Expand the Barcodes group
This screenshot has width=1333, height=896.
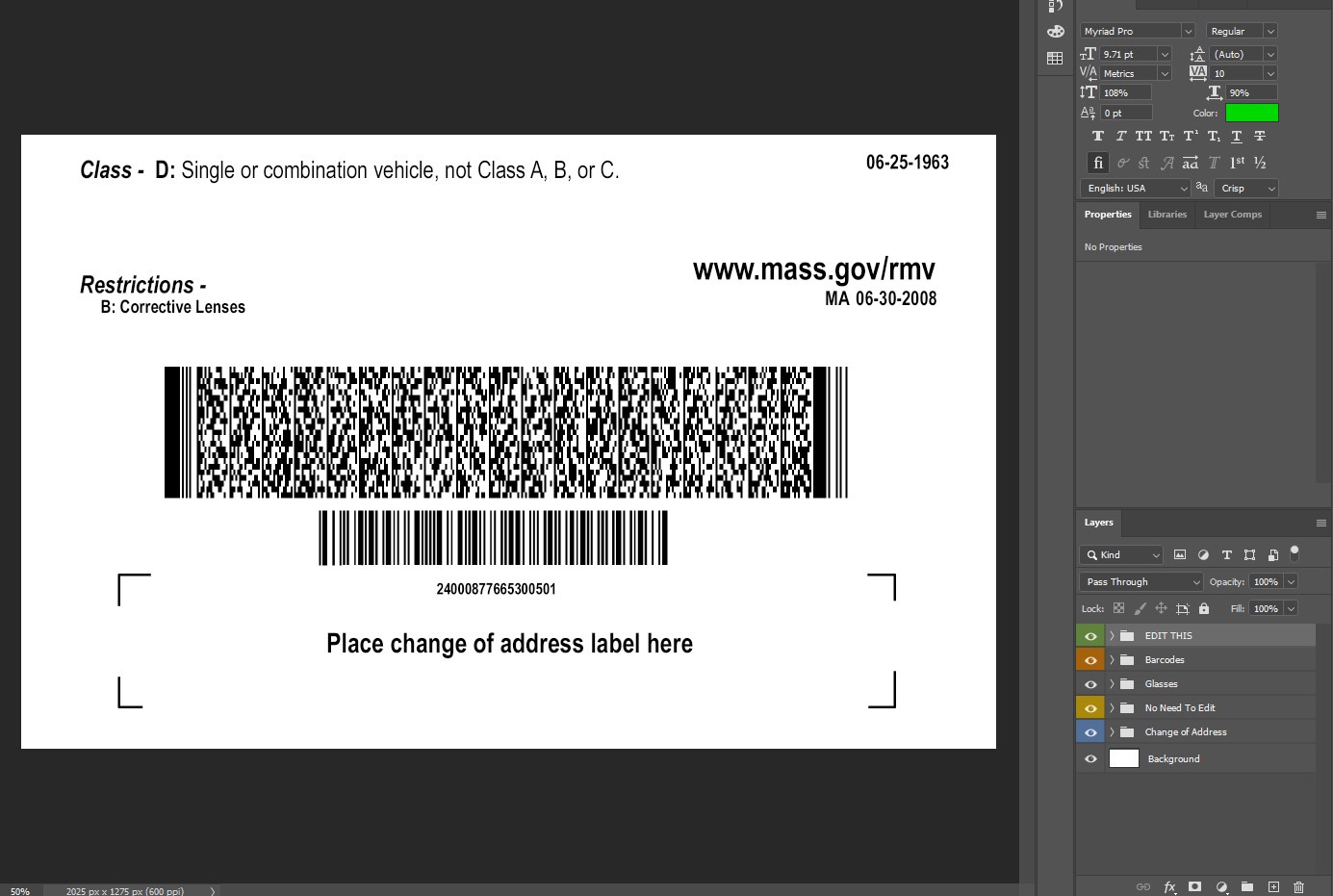point(1112,660)
